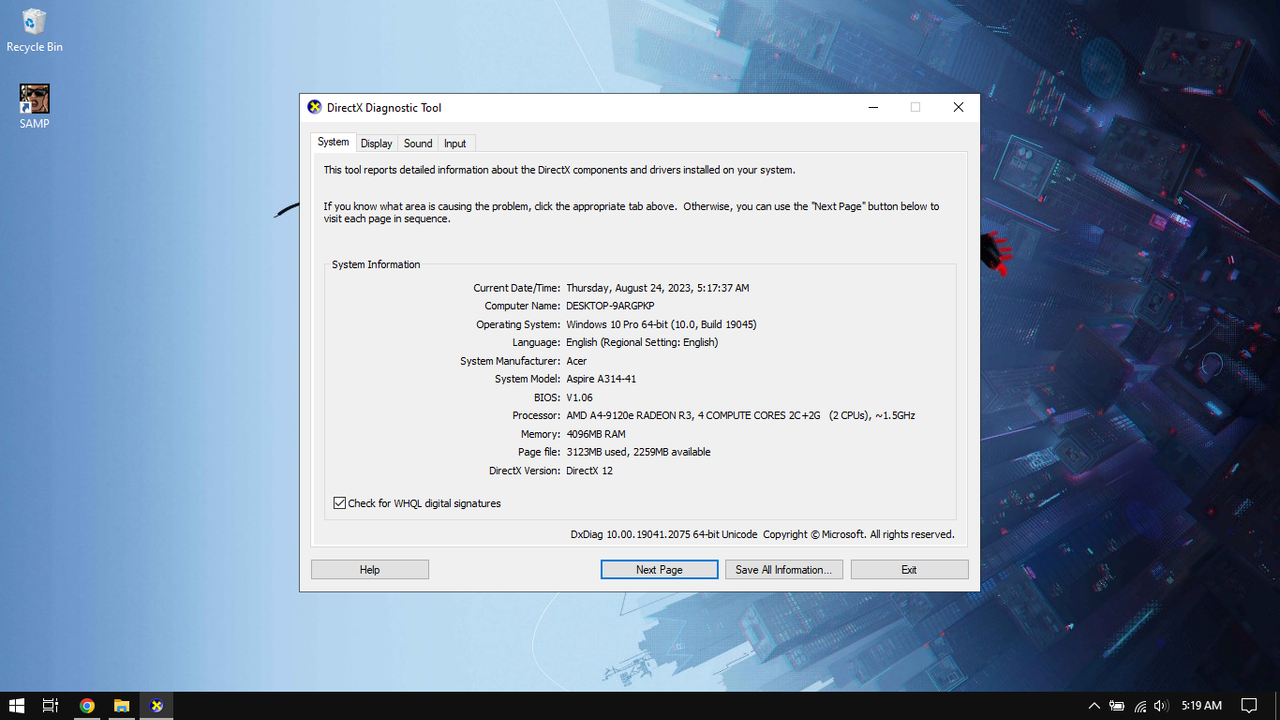Click the Next Page button
Viewport: 1280px width, 720px height.
tap(659, 569)
